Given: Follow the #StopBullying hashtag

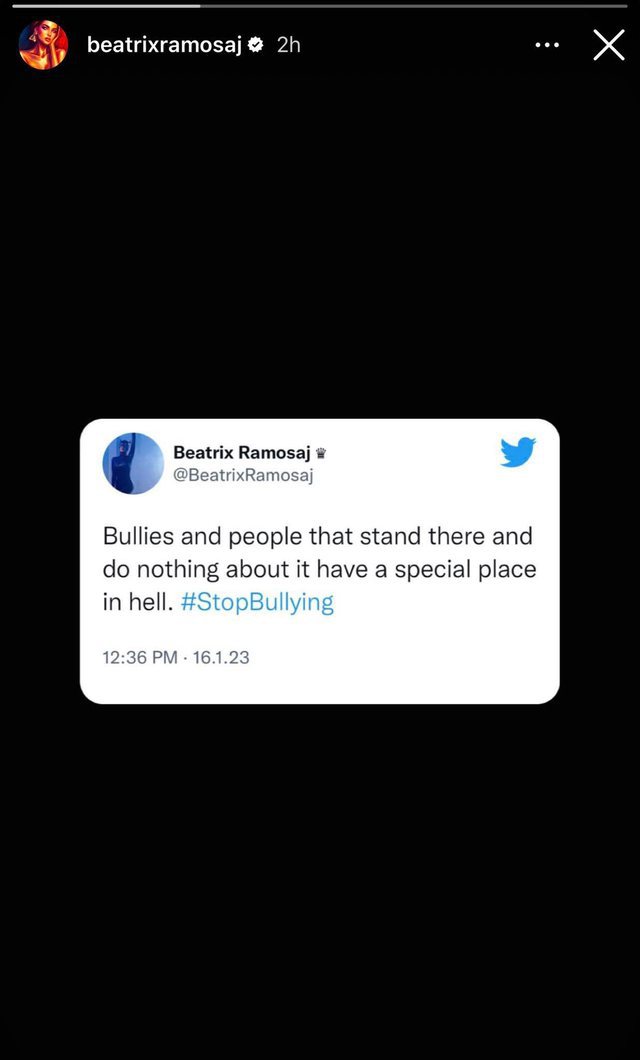Looking at the screenshot, I should (257, 603).
